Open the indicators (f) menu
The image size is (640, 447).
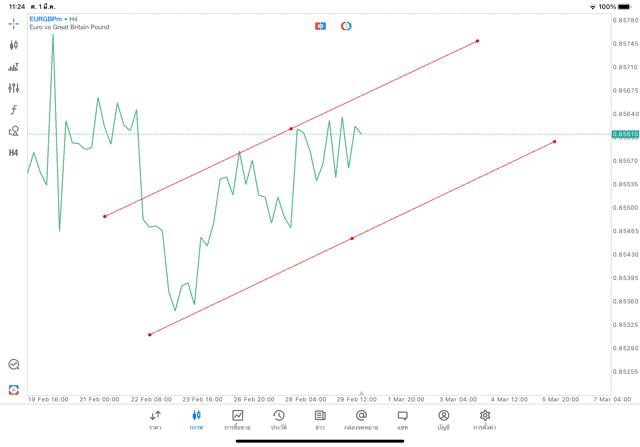(x=14, y=110)
